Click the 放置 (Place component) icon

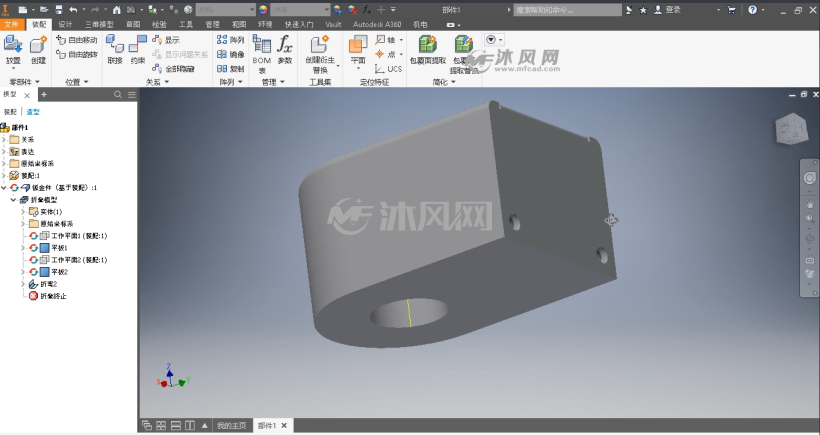[x=13, y=45]
